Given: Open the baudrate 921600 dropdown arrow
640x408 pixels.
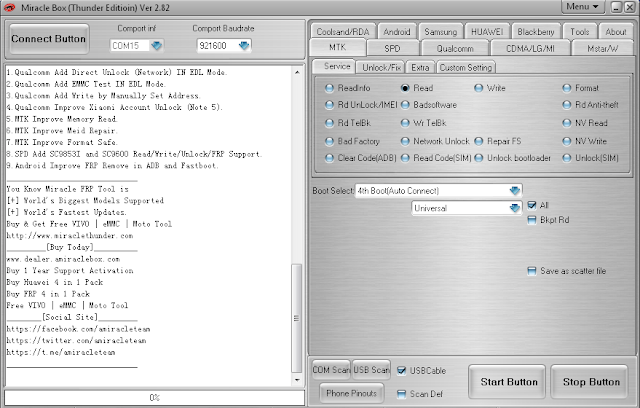Looking at the screenshot, I should coord(244,45).
